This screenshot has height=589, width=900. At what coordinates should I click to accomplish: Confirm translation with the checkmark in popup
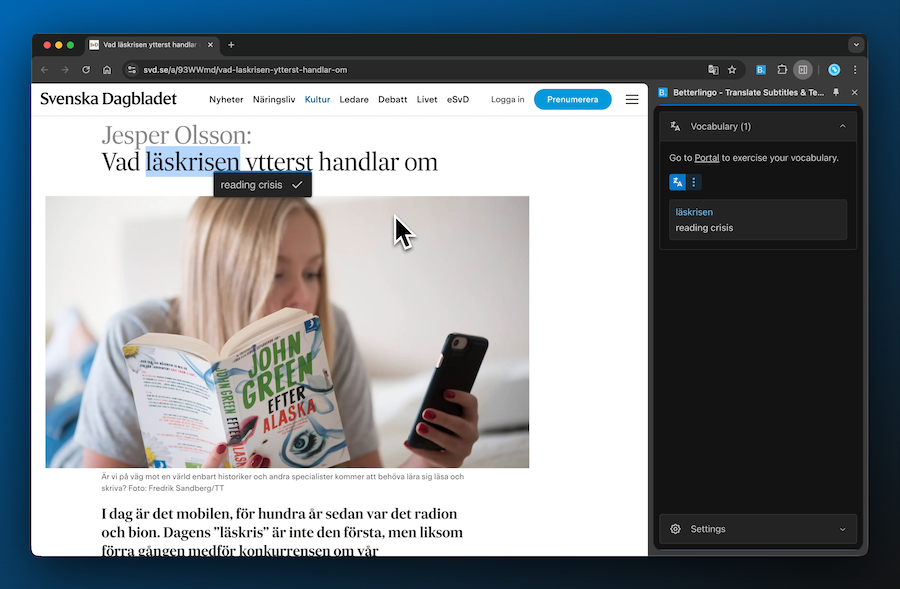[x=297, y=185]
